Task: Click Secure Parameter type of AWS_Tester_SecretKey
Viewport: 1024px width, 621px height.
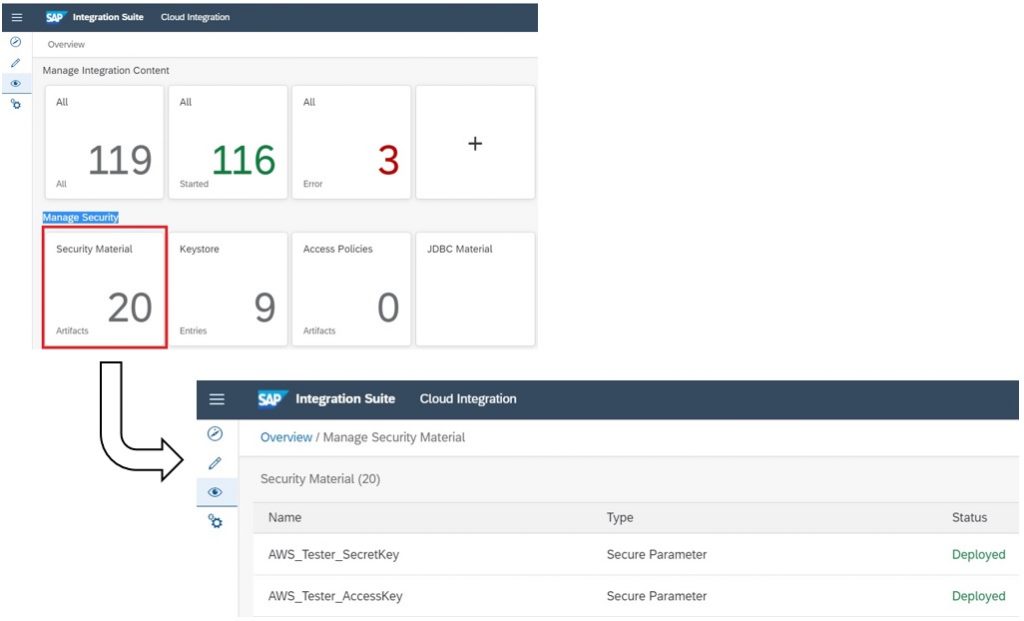Action: pyautogui.click(x=656, y=554)
